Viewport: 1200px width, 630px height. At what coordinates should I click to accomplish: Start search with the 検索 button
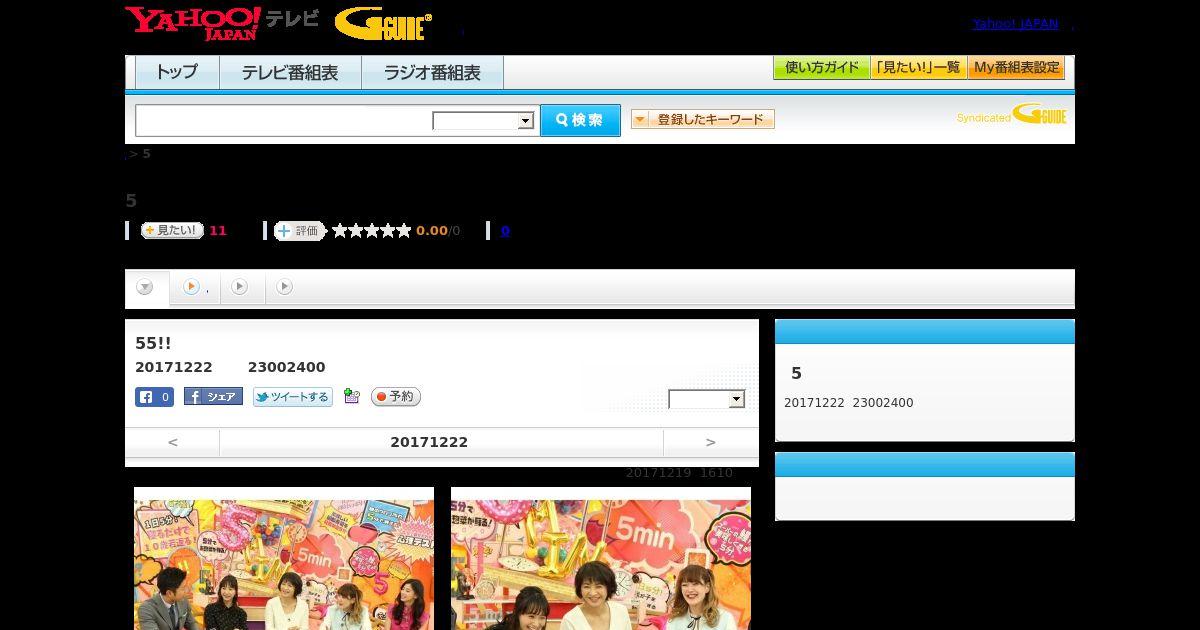(580, 120)
